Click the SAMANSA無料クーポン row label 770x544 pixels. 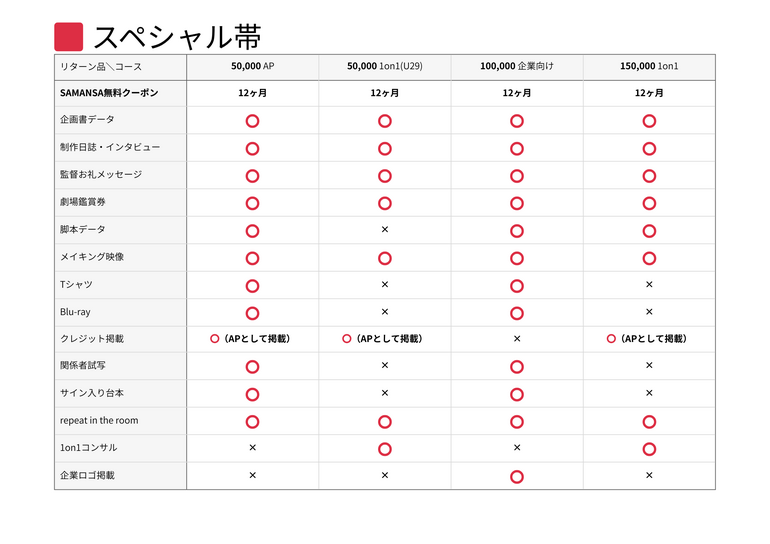pos(109,93)
